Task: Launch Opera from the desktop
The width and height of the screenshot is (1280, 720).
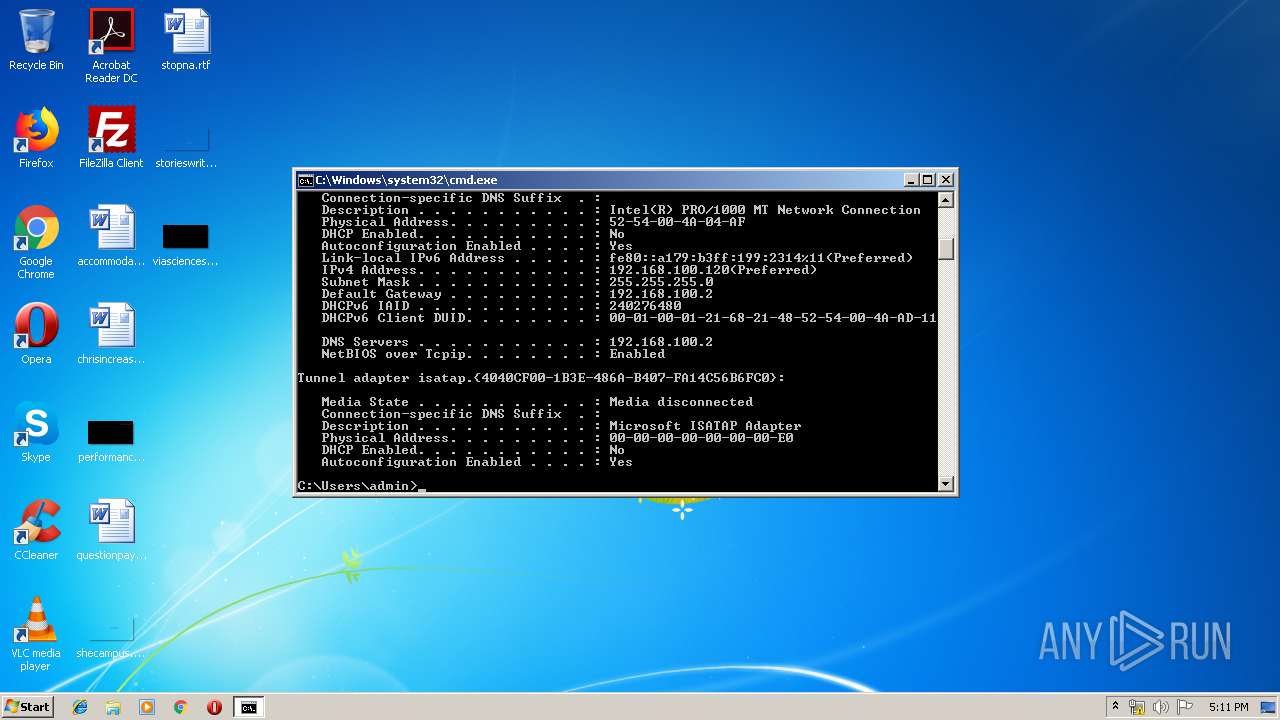Action: point(36,334)
